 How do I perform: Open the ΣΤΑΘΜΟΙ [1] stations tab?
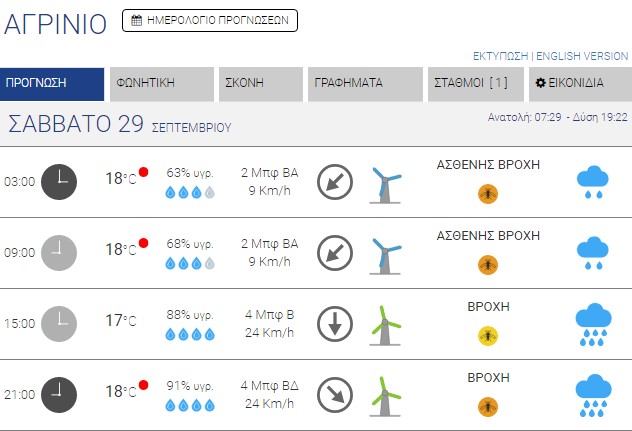pyautogui.click(x=475, y=84)
